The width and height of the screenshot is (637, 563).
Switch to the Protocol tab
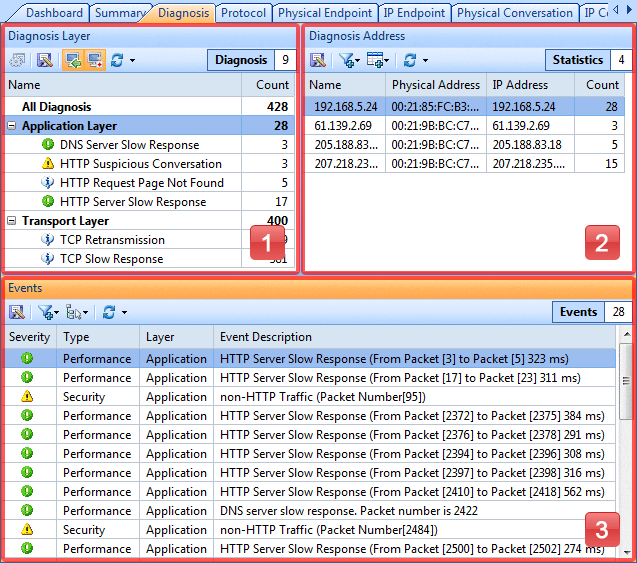click(x=243, y=13)
